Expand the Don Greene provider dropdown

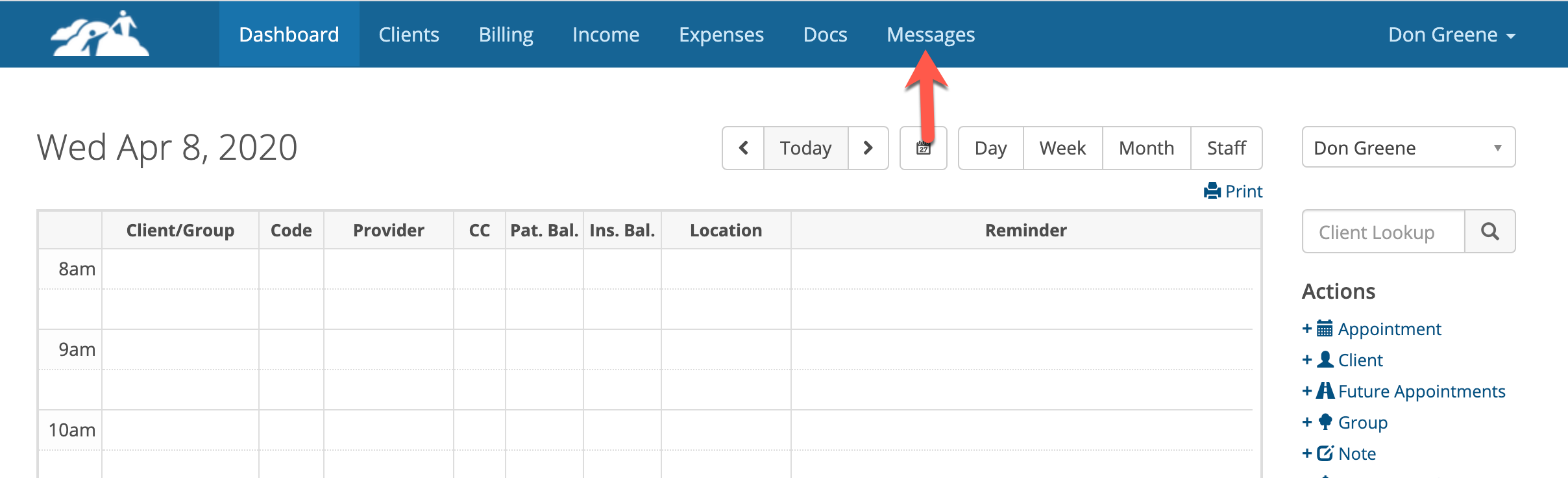tap(1408, 148)
